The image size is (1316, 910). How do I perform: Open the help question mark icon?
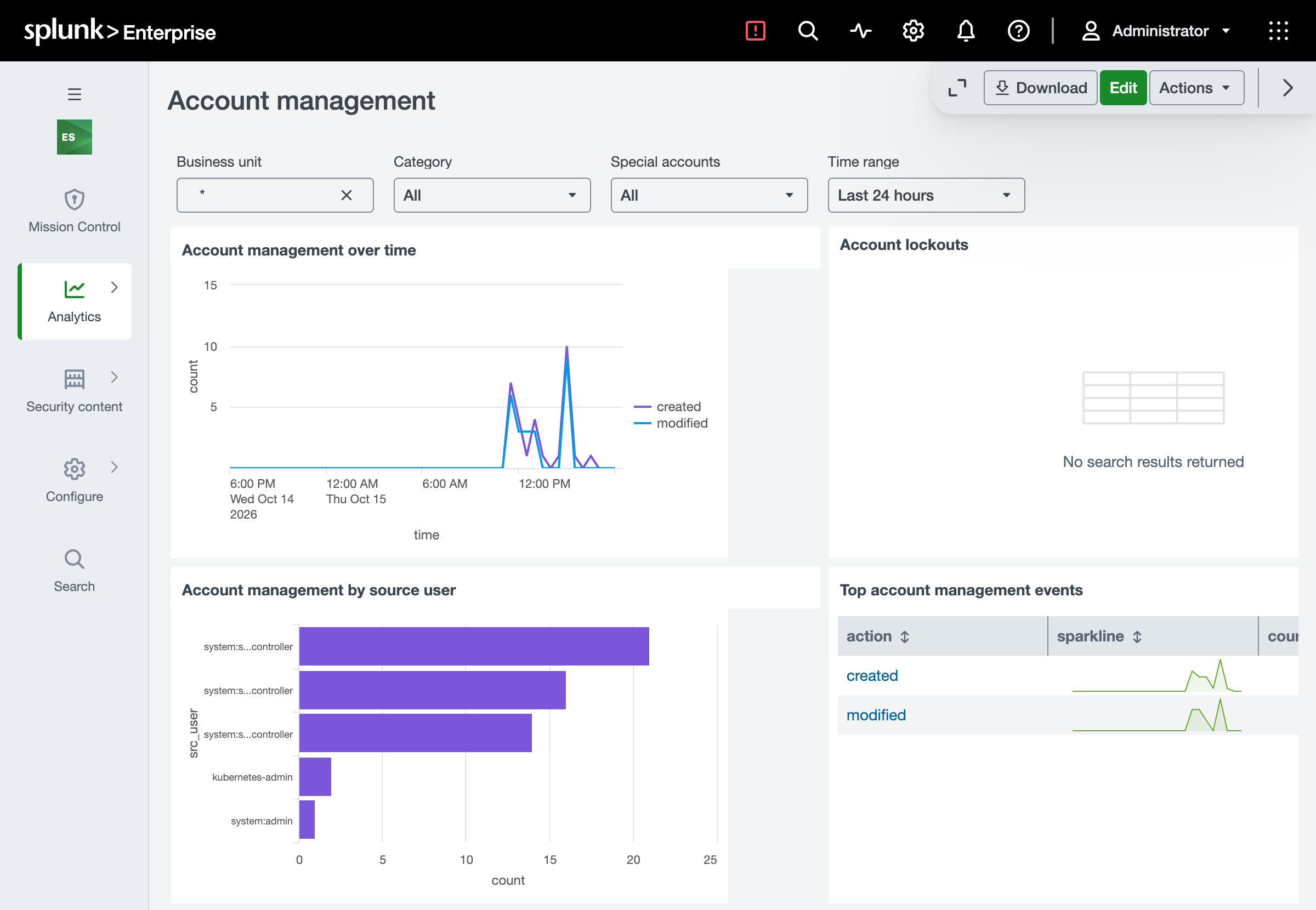coord(1018,31)
